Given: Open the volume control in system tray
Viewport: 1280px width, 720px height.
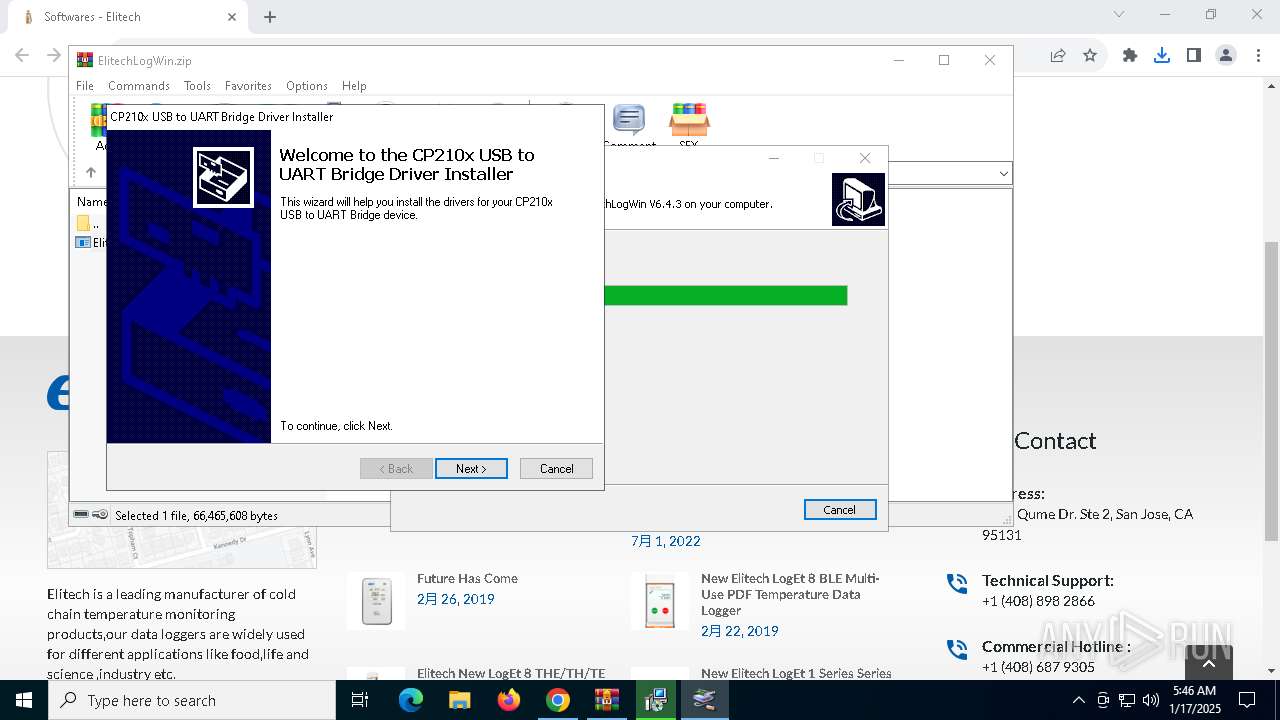Looking at the screenshot, I should pos(1151,700).
